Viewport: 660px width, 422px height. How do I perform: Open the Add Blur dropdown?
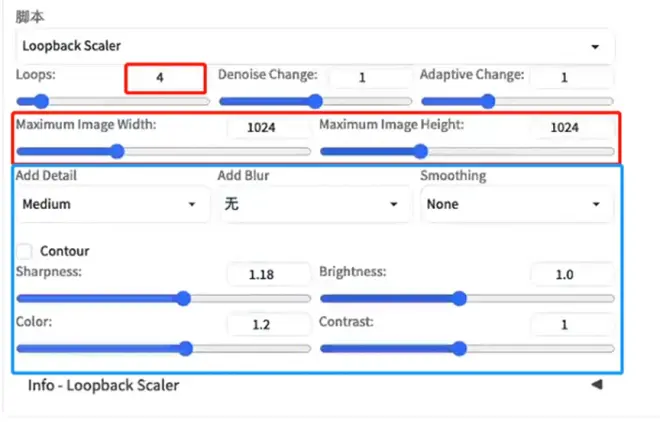[315, 204]
